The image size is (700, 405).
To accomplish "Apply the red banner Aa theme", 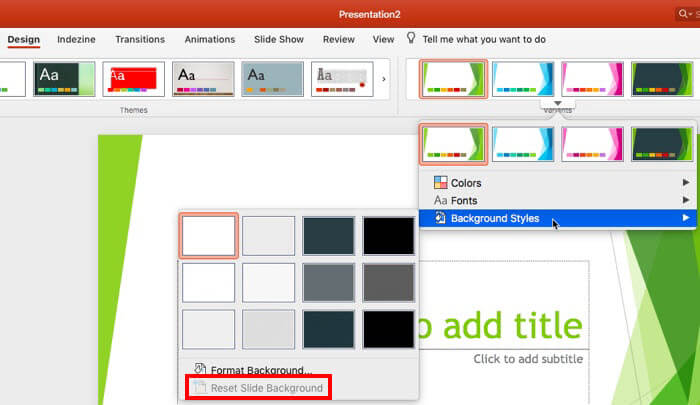I will point(133,79).
